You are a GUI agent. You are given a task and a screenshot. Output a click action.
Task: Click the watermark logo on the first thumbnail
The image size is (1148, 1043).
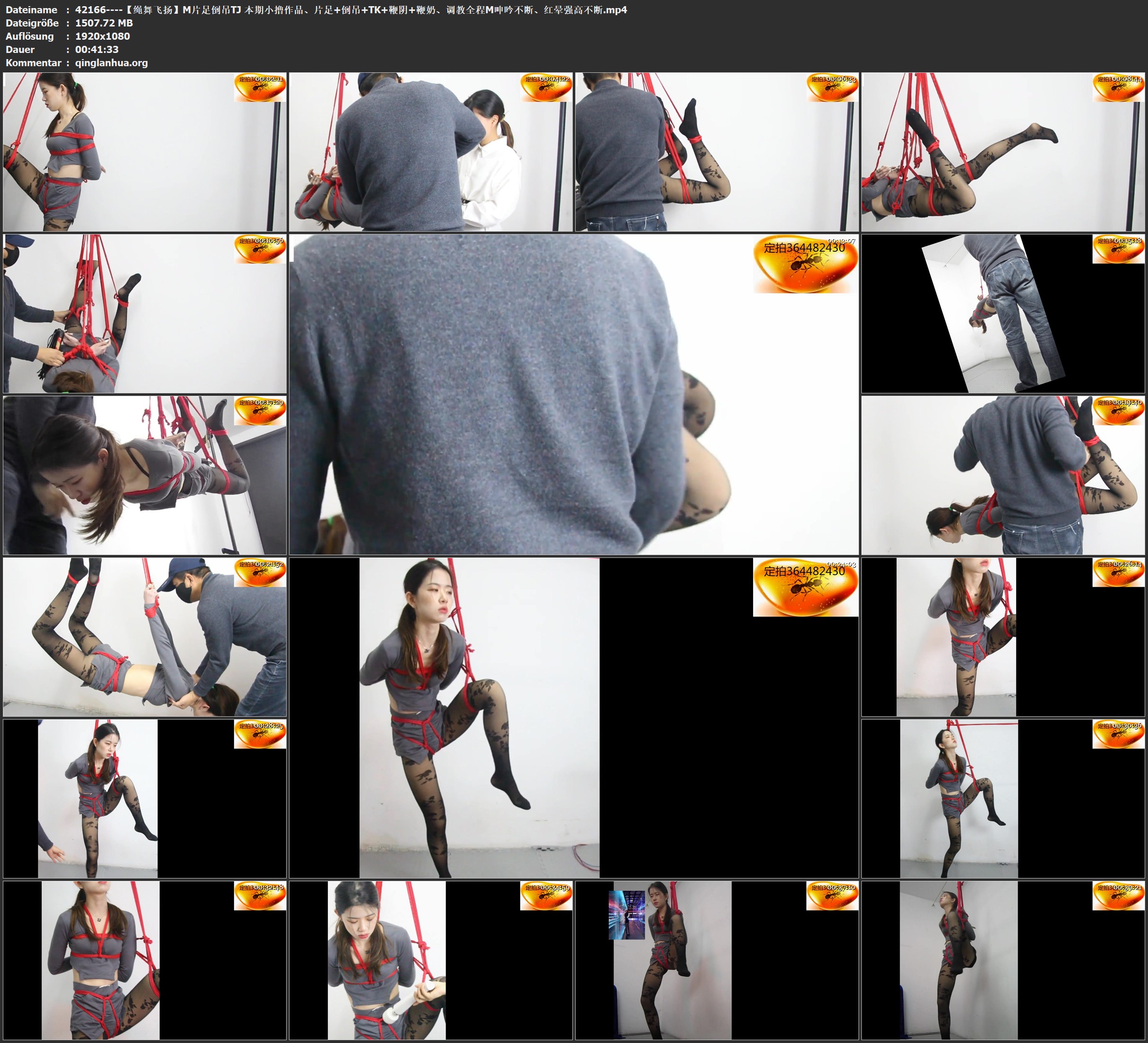pyautogui.click(x=260, y=87)
